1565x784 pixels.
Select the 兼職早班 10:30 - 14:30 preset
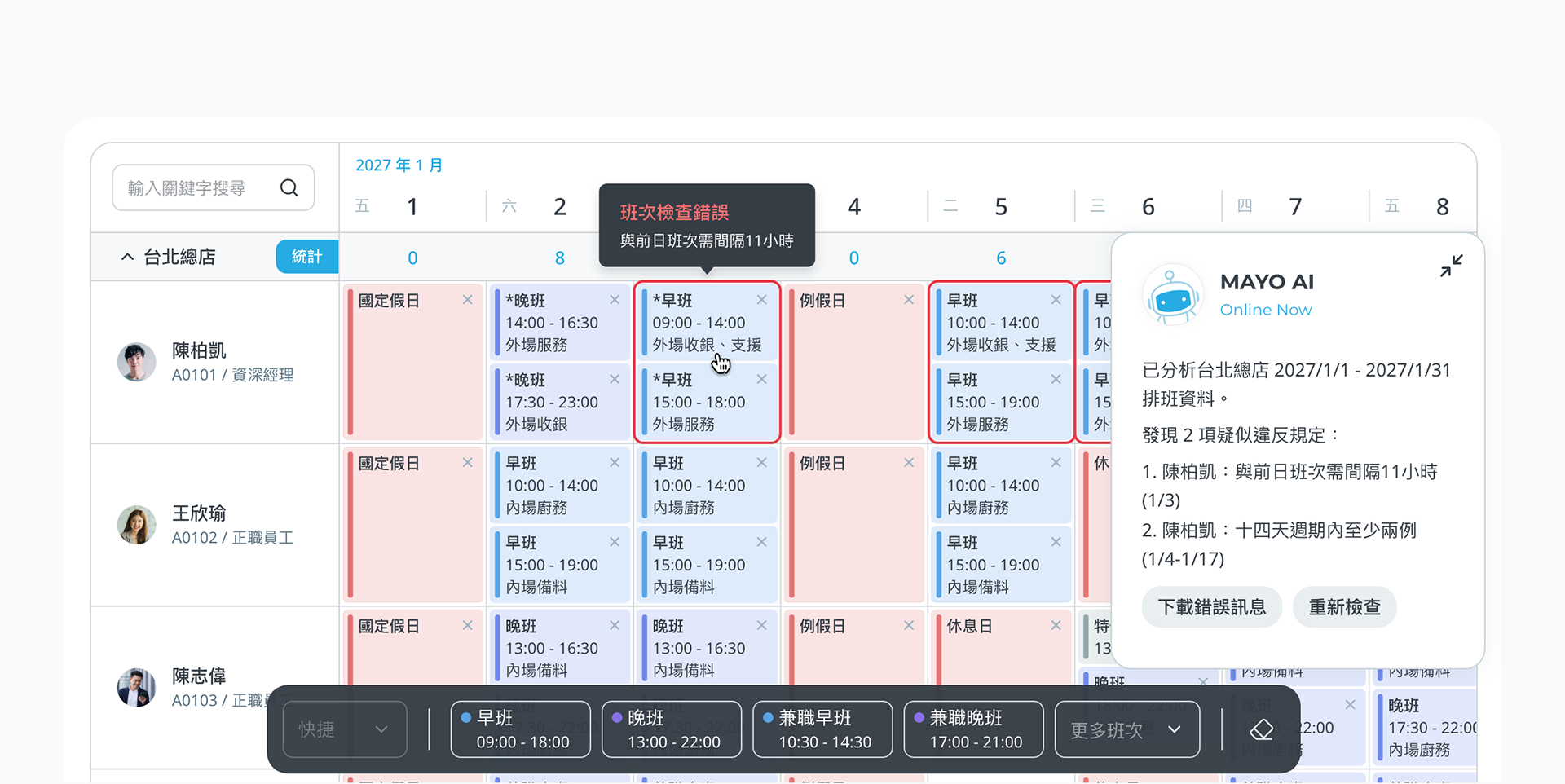click(x=822, y=729)
